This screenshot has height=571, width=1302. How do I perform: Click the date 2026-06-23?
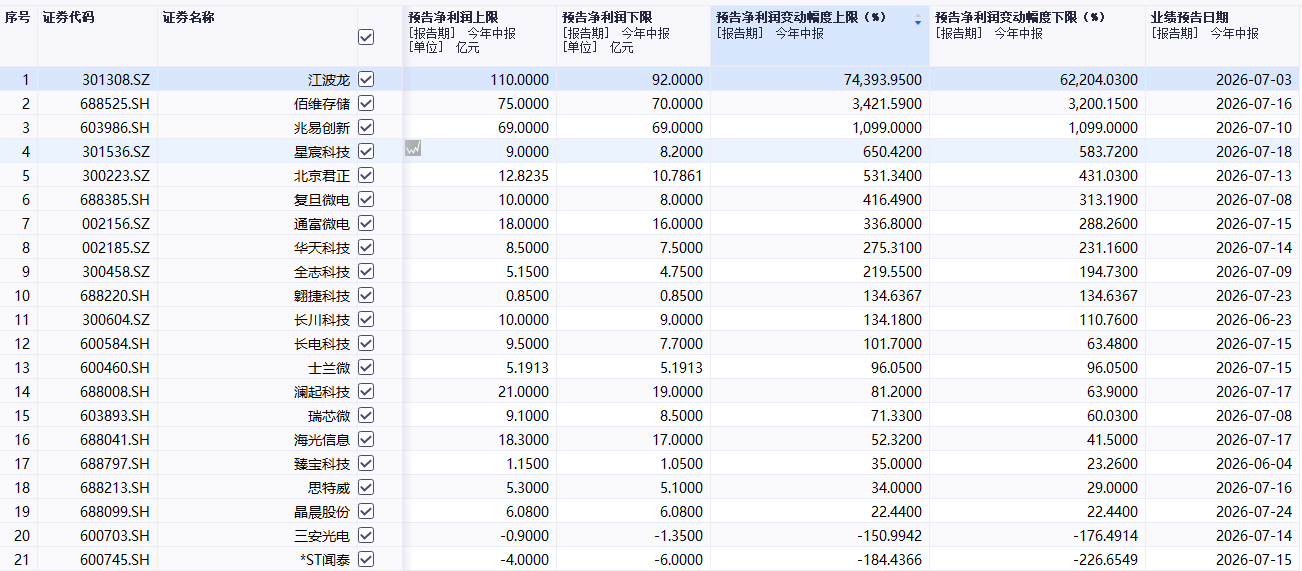1254,319
